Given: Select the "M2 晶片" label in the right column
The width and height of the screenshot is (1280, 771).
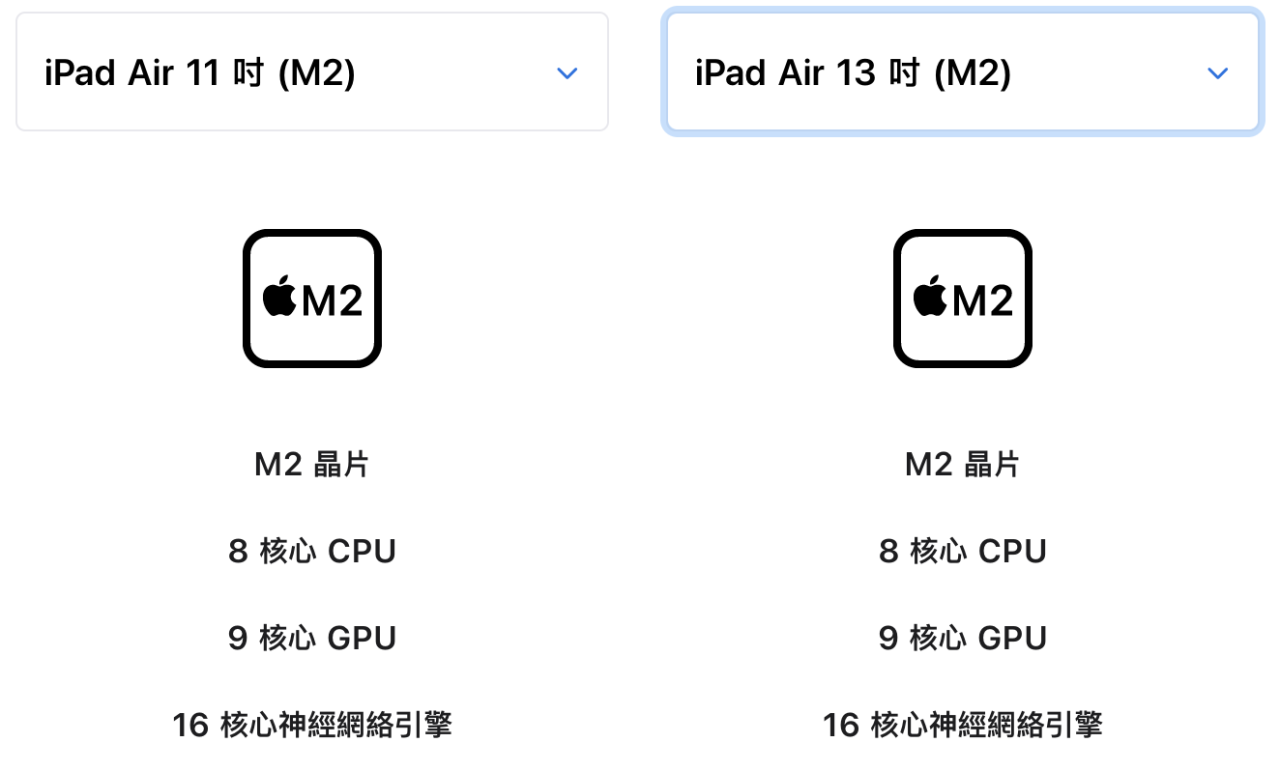Looking at the screenshot, I should [x=962, y=464].
